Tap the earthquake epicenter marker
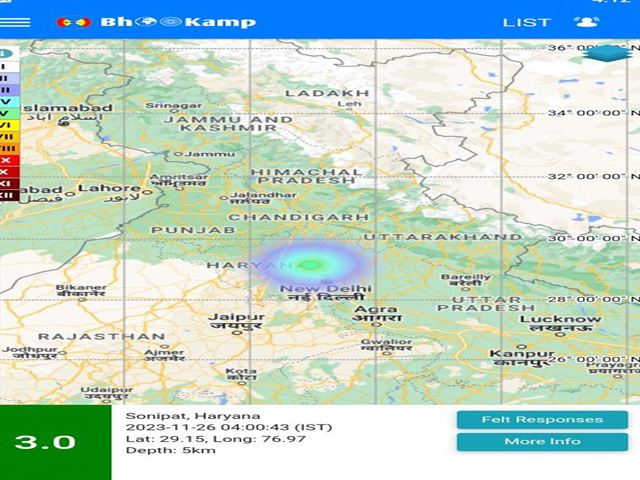 click(x=311, y=265)
